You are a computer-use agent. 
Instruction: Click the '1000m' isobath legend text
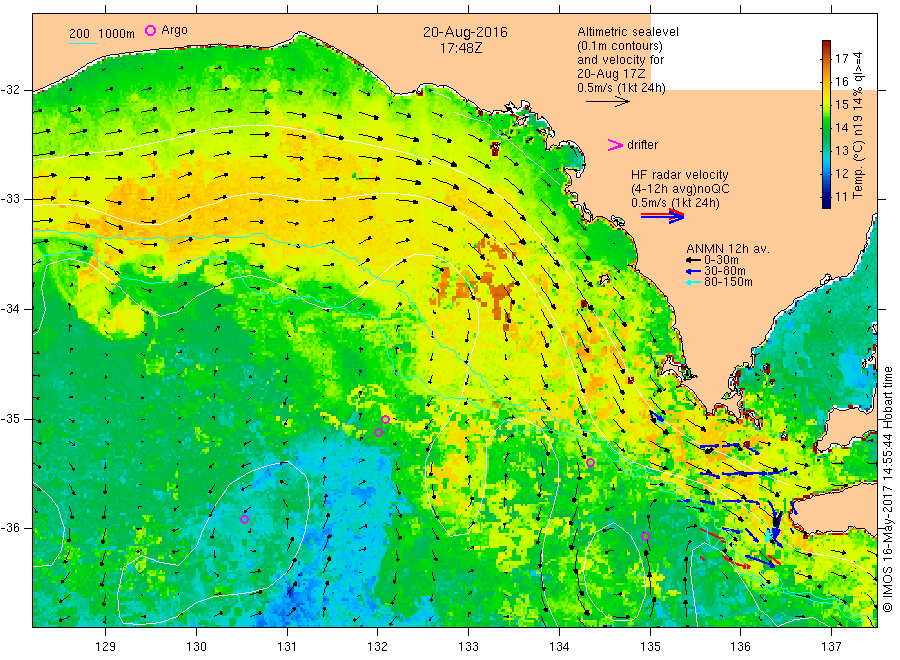116,34
